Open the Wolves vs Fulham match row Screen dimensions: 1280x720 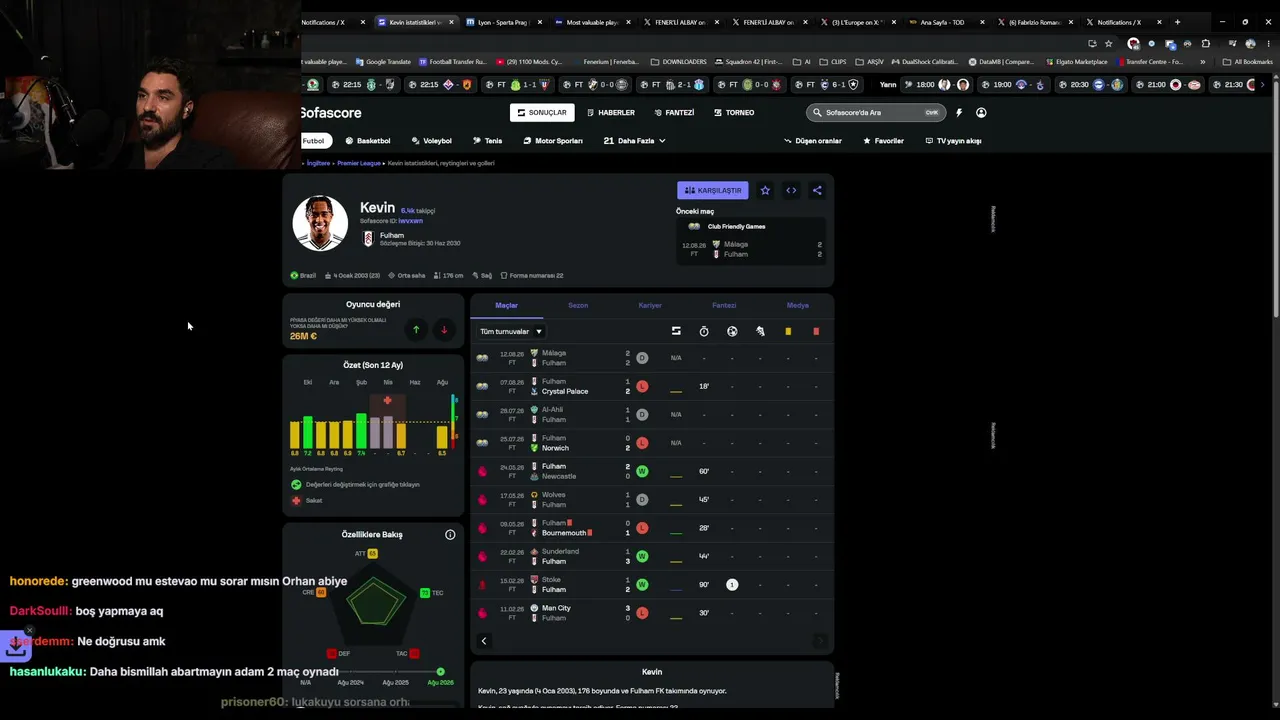click(652, 500)
